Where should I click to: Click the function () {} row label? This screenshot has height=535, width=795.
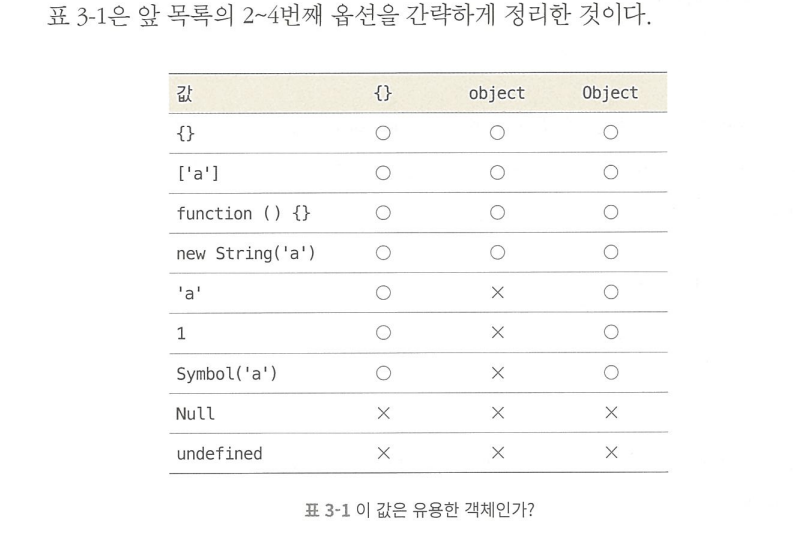pos(243,213)
